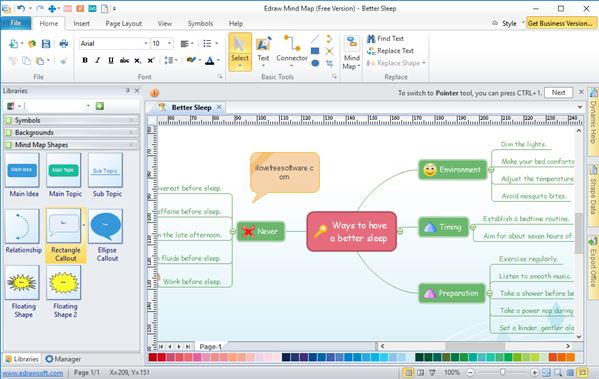Select the line drawing tool
The width and height of the screenshot is (599, 379).
point(315,39)
